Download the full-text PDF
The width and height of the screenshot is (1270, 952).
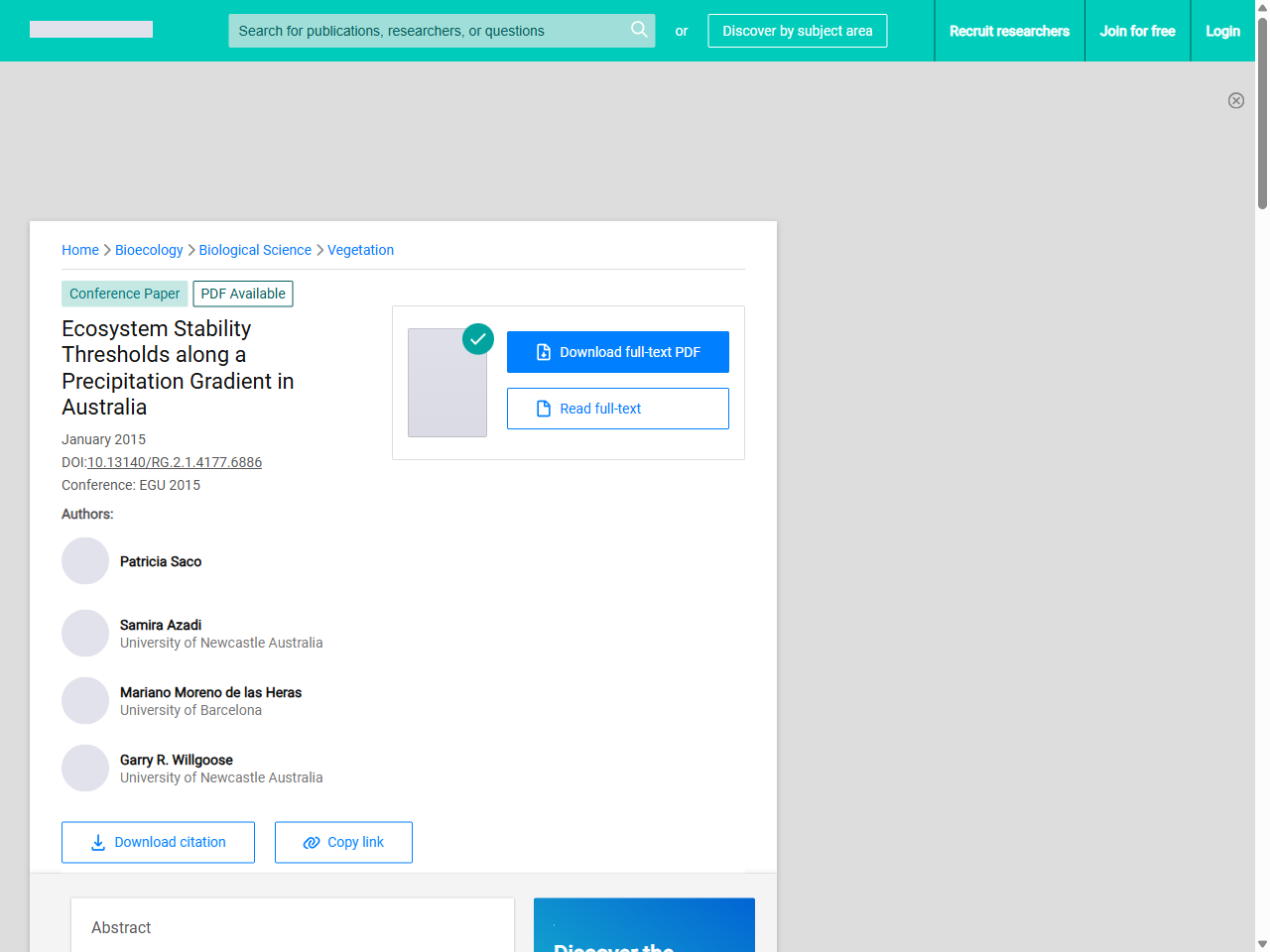click(617, 352)
